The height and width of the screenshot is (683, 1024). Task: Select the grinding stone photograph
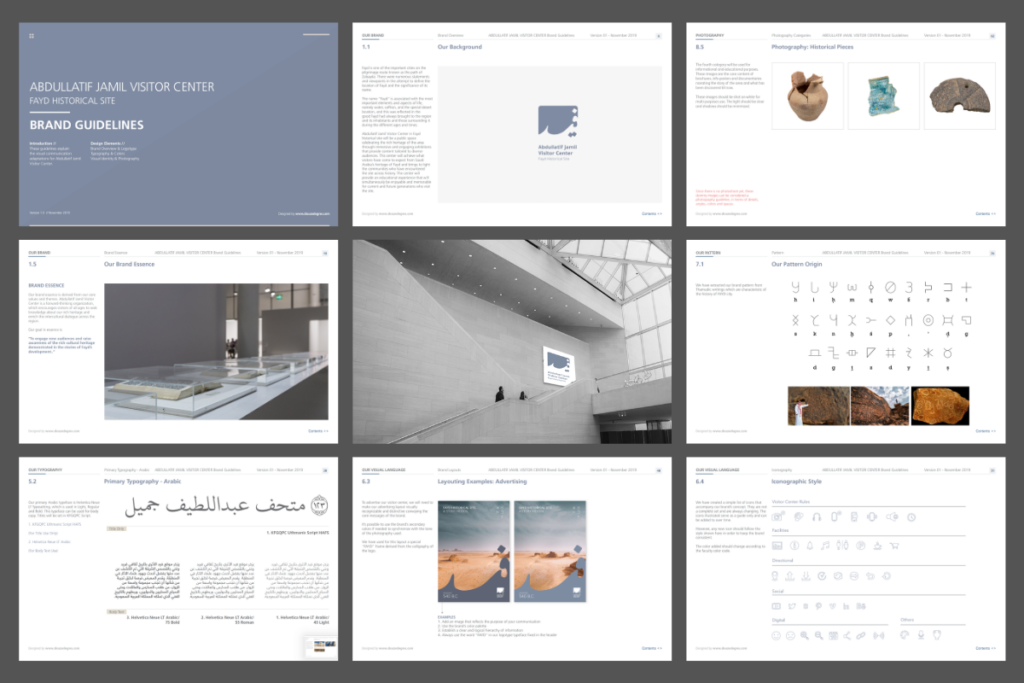[x=959, y=95]
